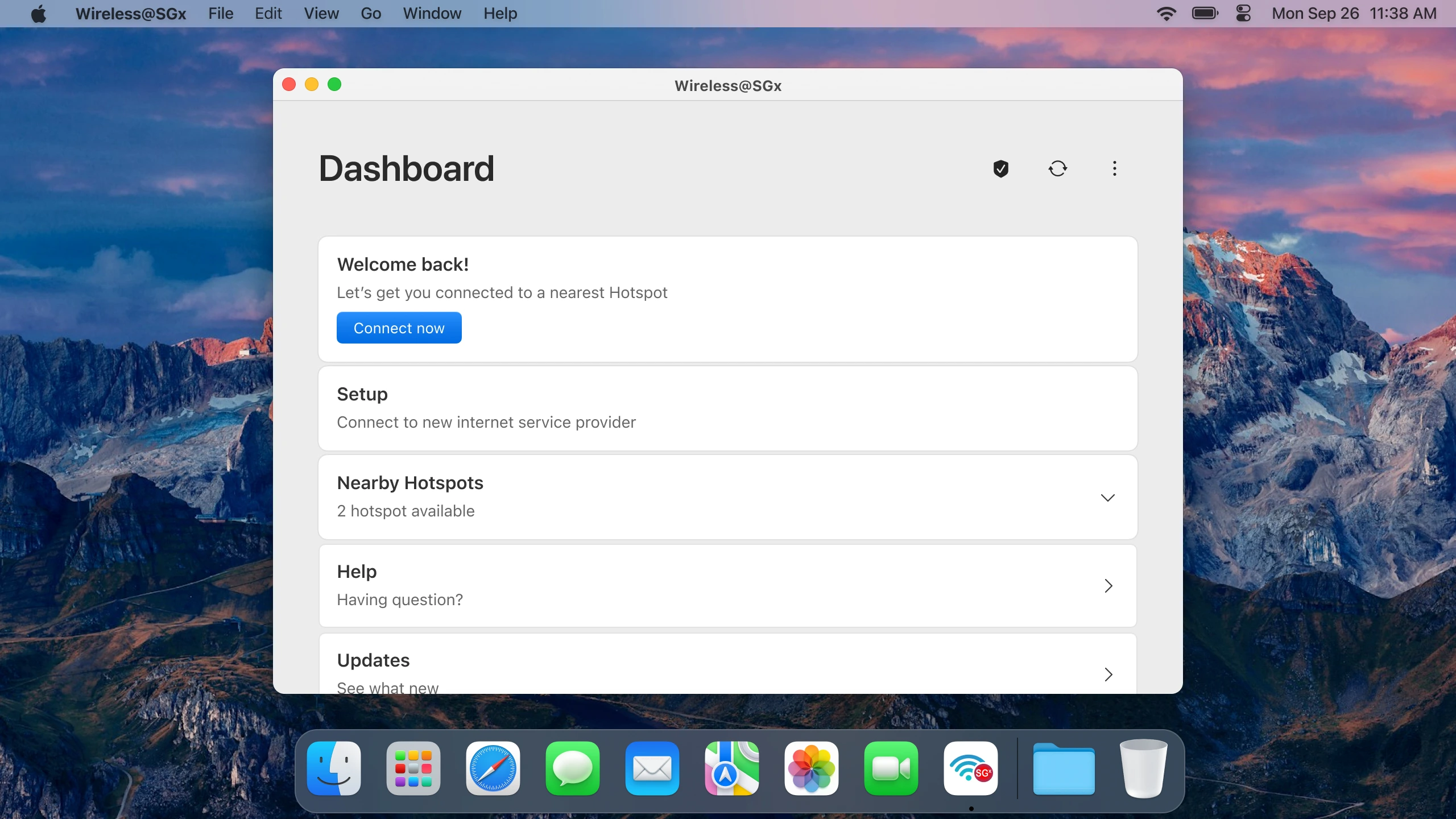Open Wireless@SGx app in the Dock
Screen dimensions: 1456x819
(x=970, y=768)
